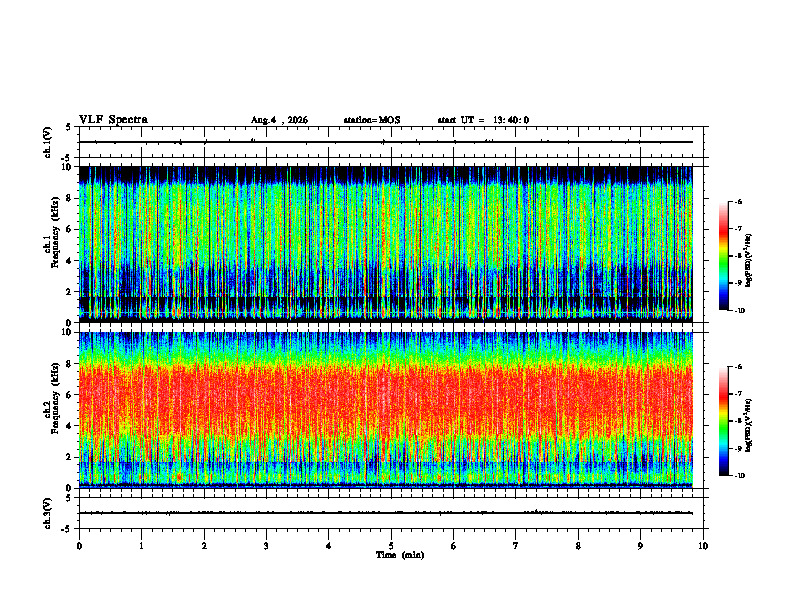Viewport: 792px width, 612px height.
Task: Click the "9" tick label on the time axis
Action: pos(640,546)
